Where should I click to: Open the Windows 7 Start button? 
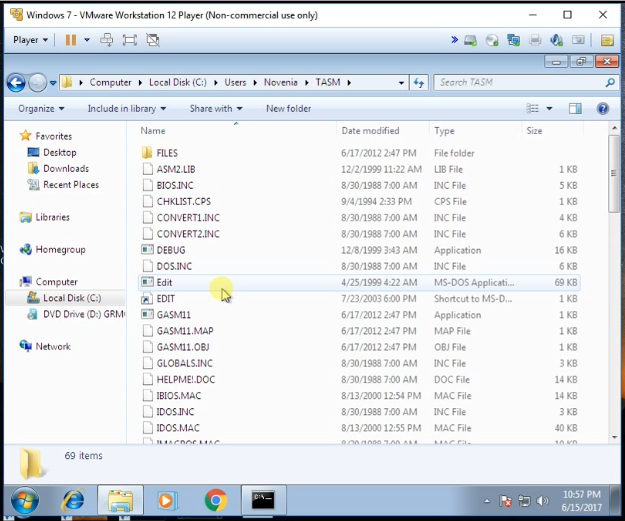point(25,500)
